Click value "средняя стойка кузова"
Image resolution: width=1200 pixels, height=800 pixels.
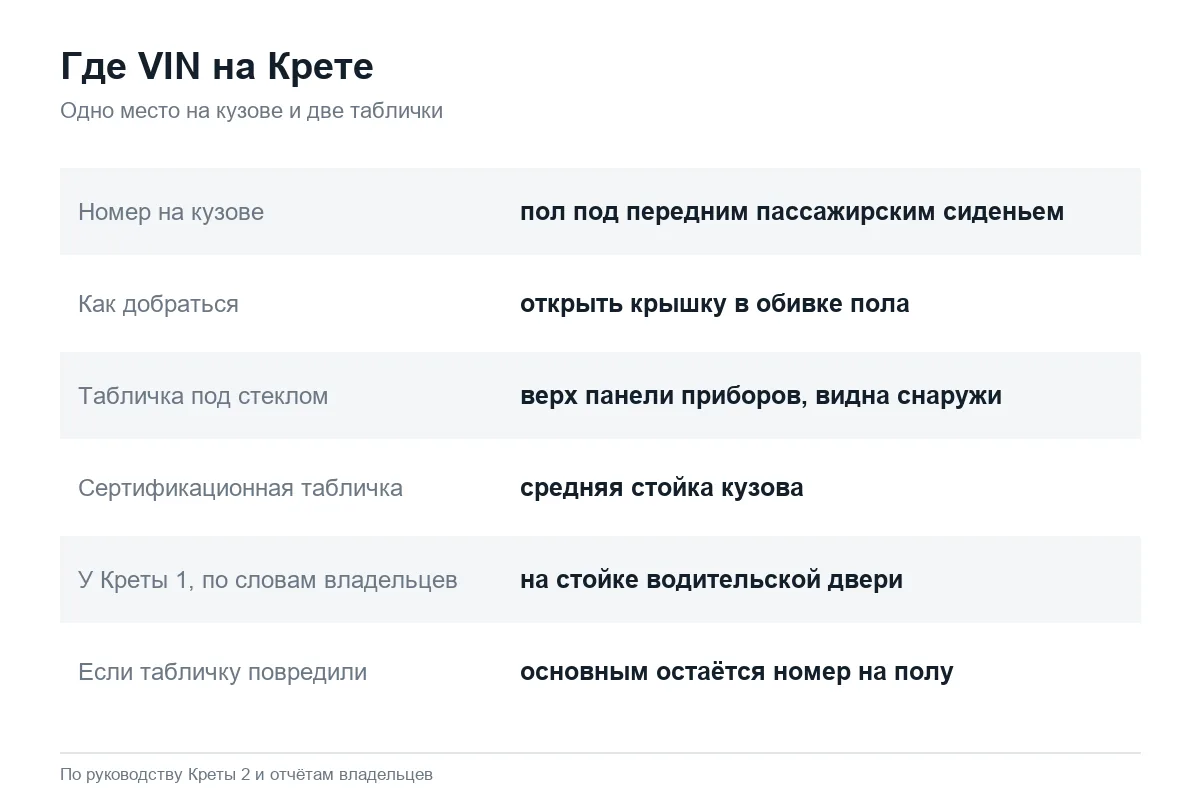click(662, 488)
